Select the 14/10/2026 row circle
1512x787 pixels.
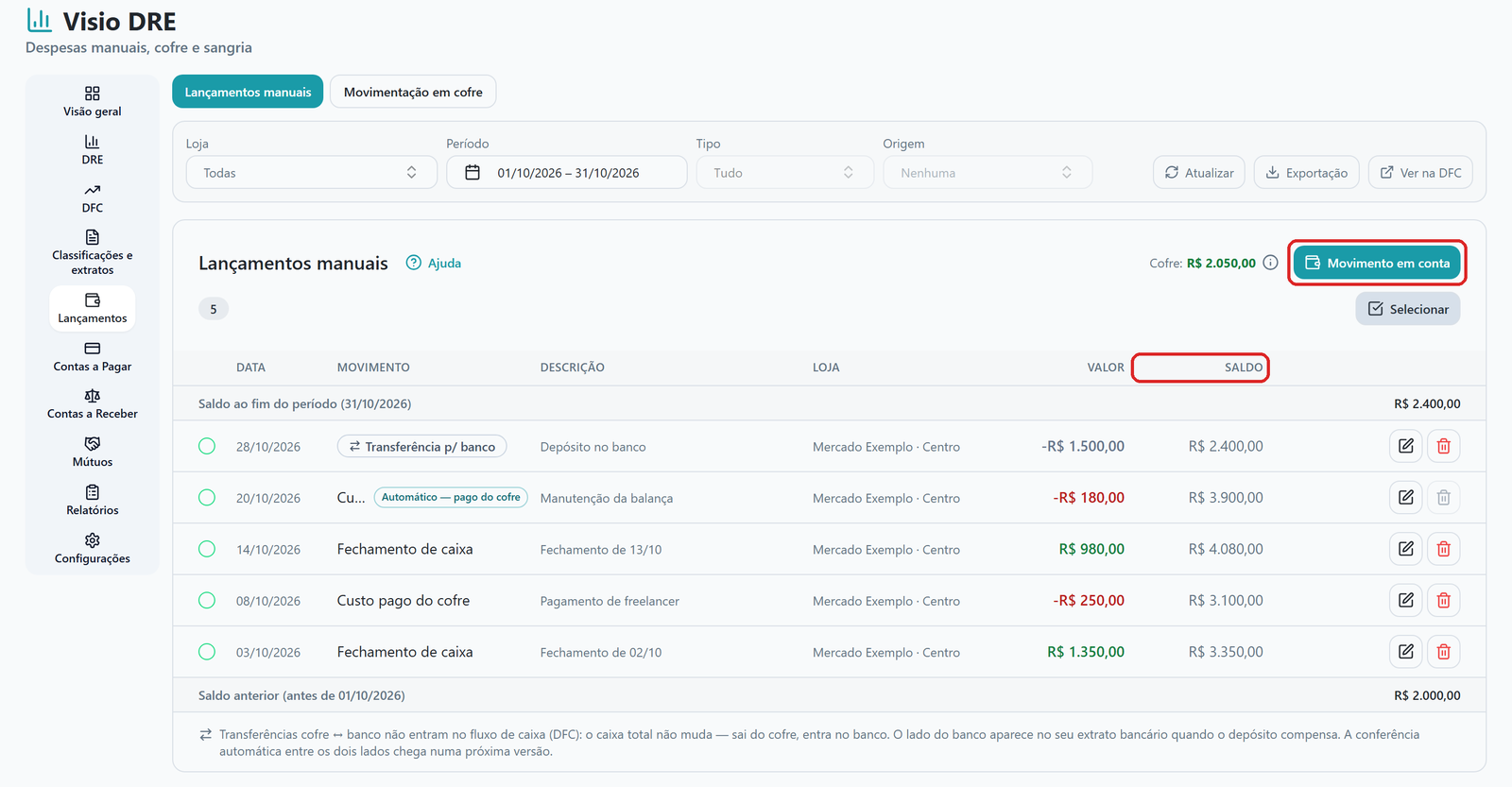[207, 549]
